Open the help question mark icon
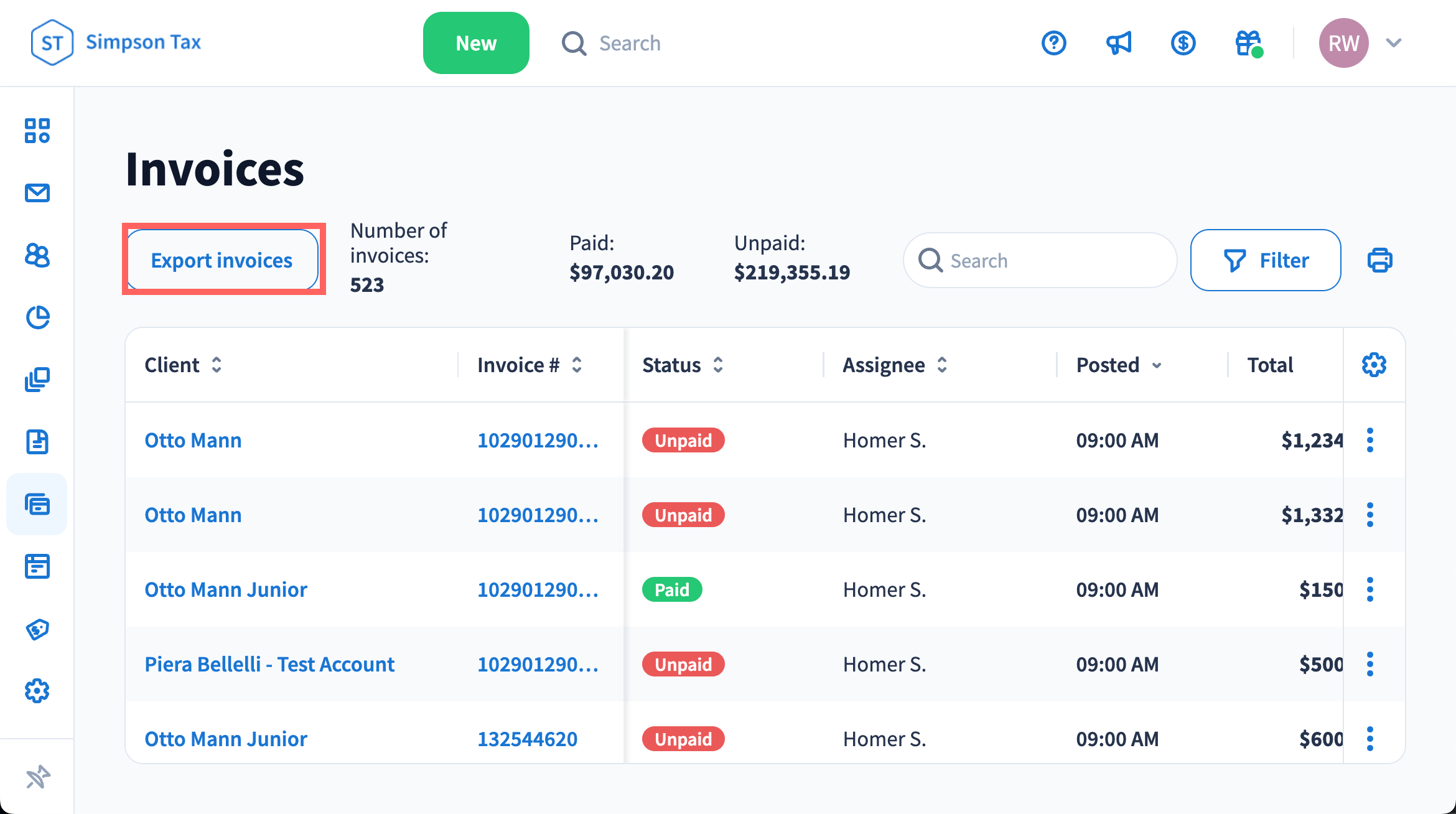Viewport: 1456px width, 814px height. [1053, 43]
